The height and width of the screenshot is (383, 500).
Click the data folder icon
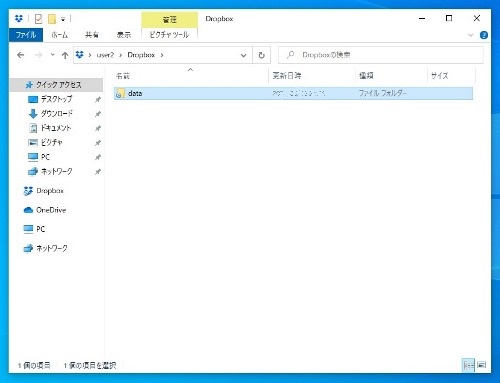pyautogui.click(x=120, y=94)
